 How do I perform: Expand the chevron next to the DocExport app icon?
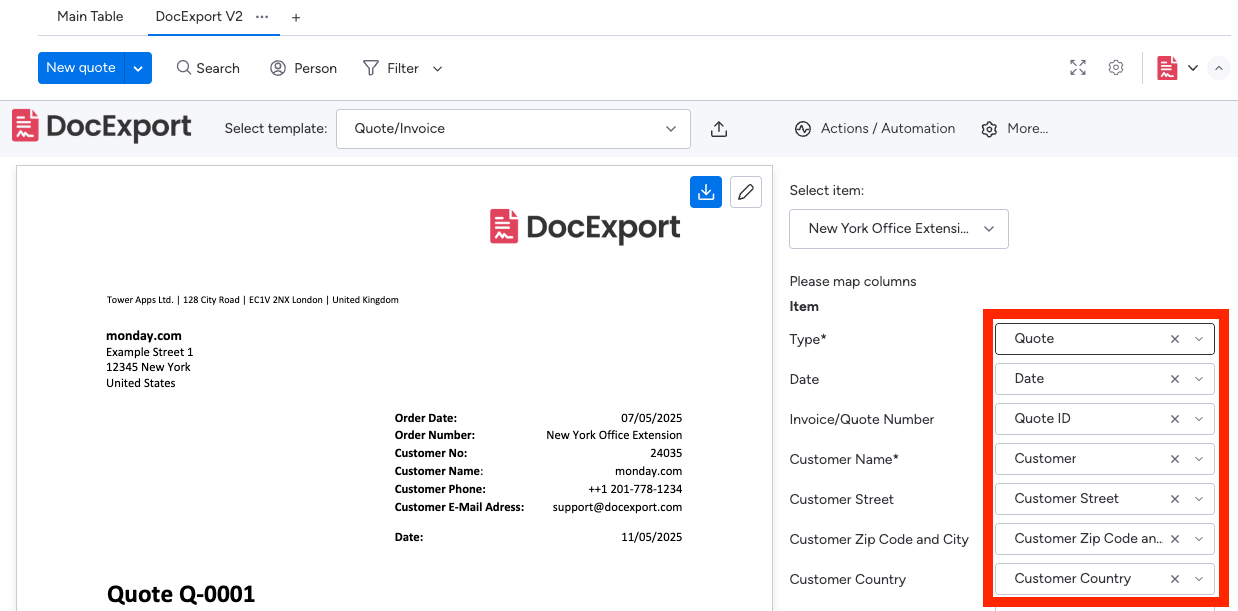pos(1193,68)
